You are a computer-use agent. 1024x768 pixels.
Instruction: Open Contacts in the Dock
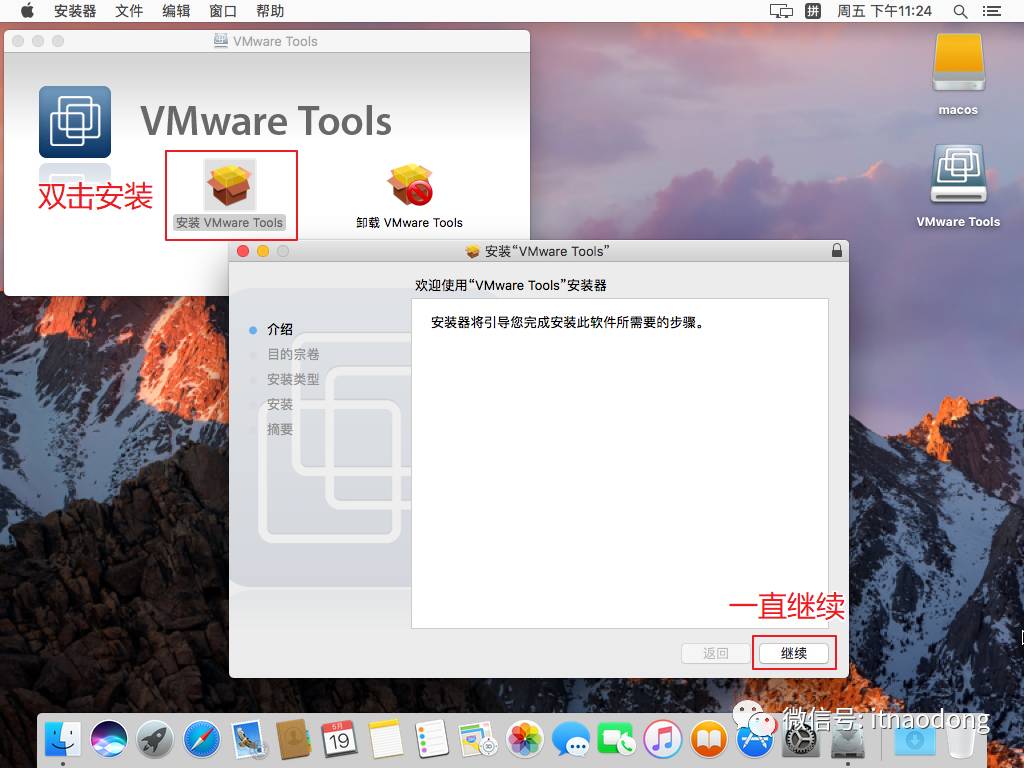pyautogui.click(x=294, y=739)
